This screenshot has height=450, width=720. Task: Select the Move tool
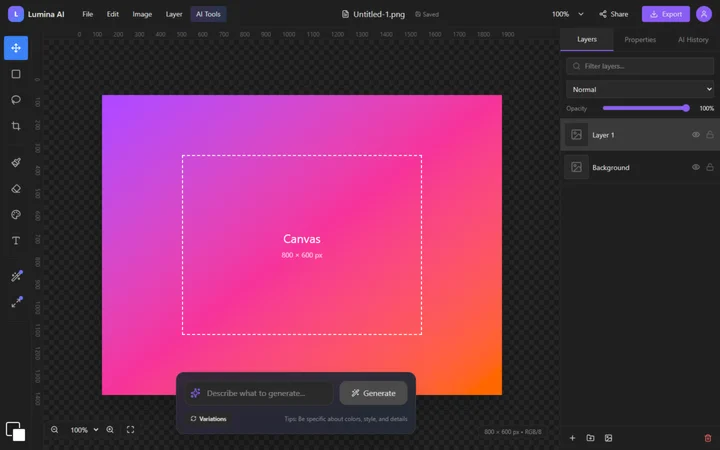tap(16, 48)
